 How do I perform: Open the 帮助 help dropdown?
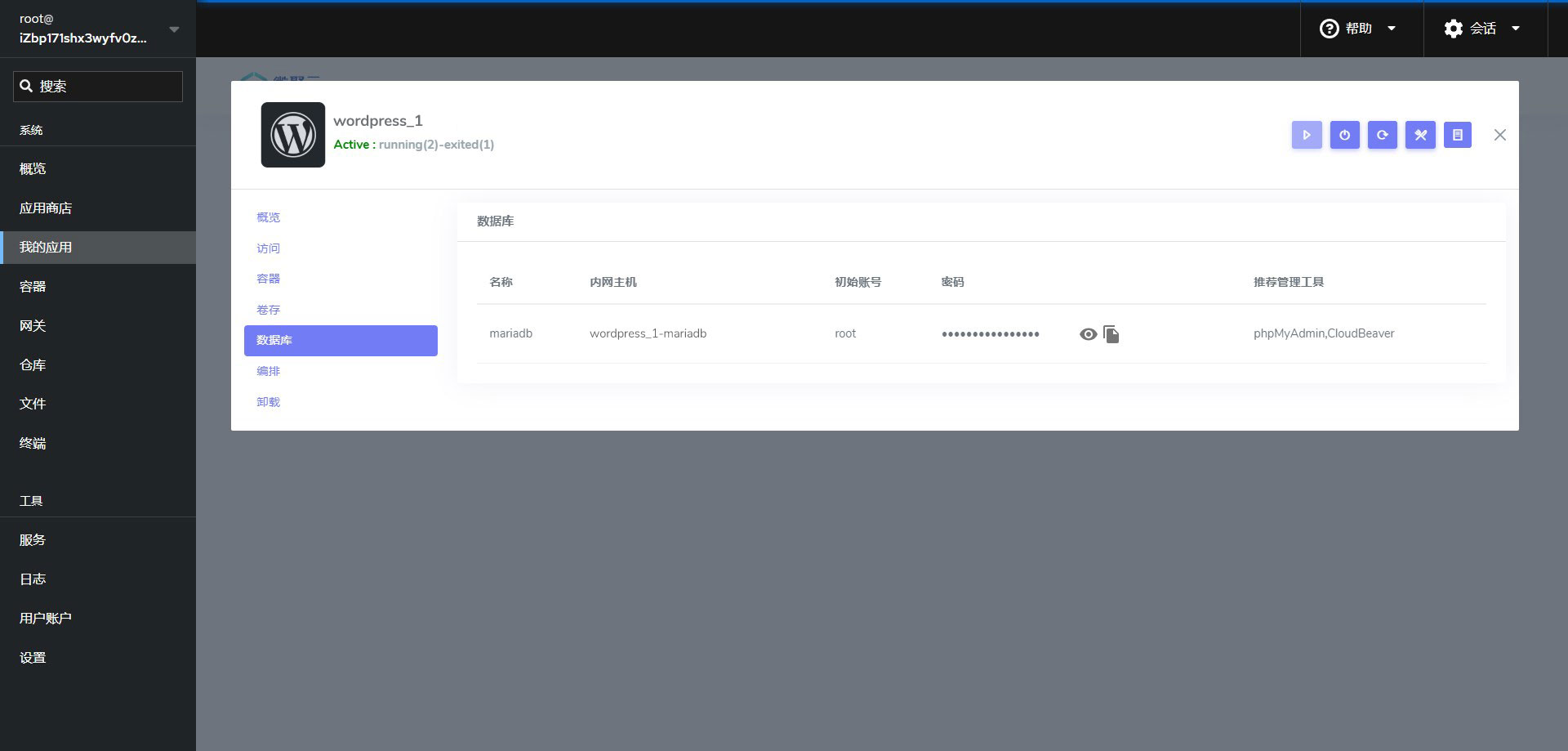click(1359, 29)
